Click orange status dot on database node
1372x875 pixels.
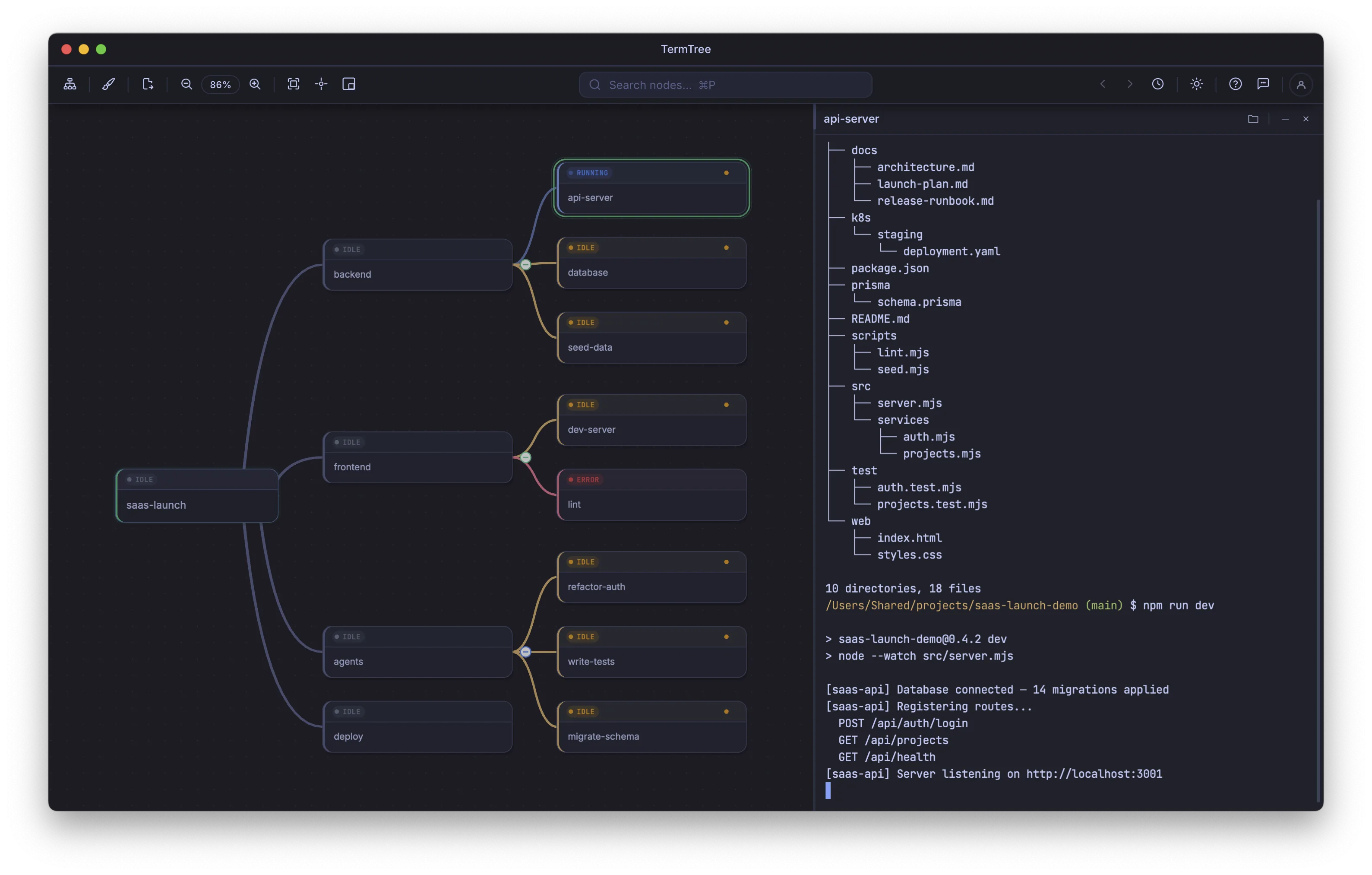point(727,247)
